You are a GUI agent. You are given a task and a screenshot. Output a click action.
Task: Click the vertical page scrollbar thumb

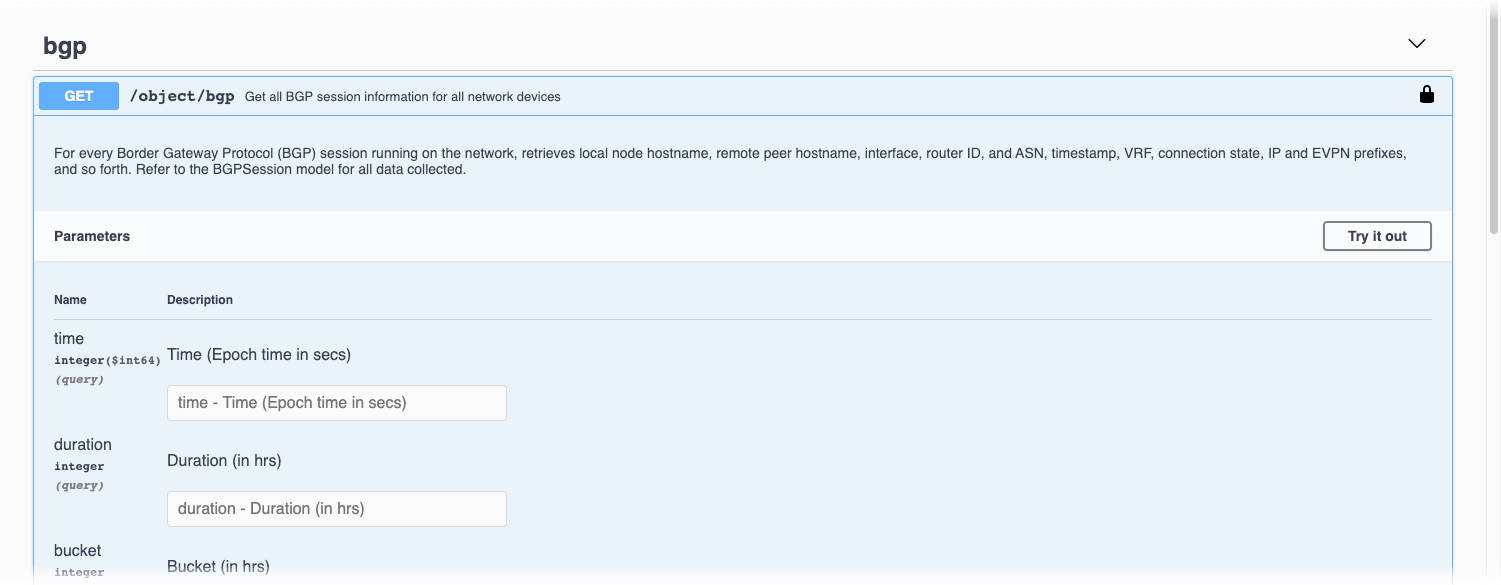(1494, 120)
